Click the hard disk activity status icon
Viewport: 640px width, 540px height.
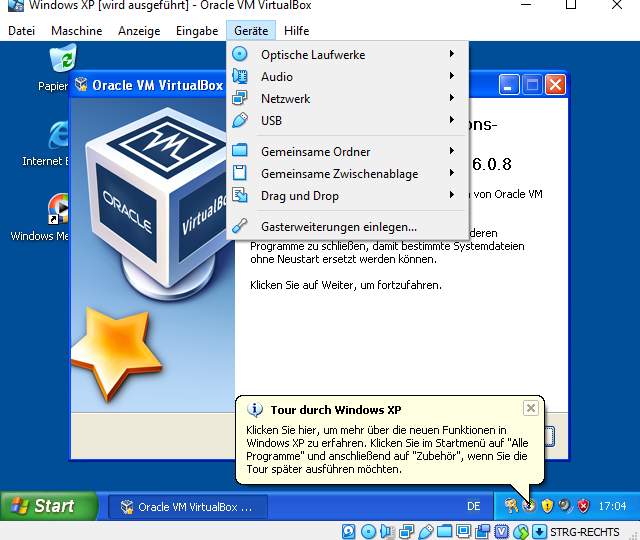[348, 531]
